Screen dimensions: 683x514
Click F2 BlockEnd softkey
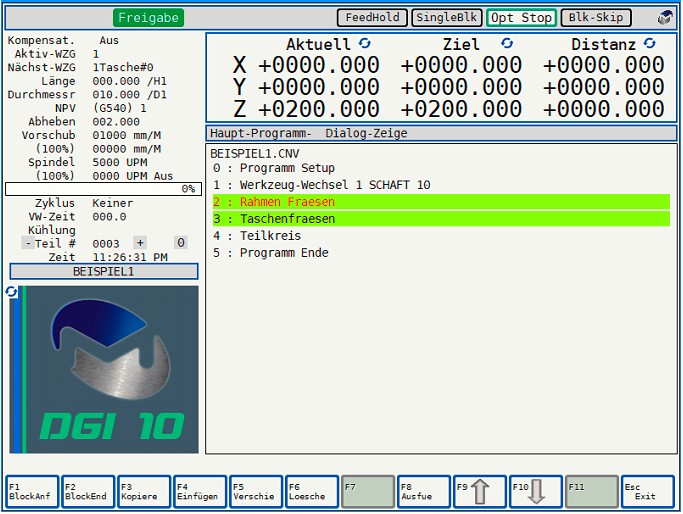pos(88,492)
